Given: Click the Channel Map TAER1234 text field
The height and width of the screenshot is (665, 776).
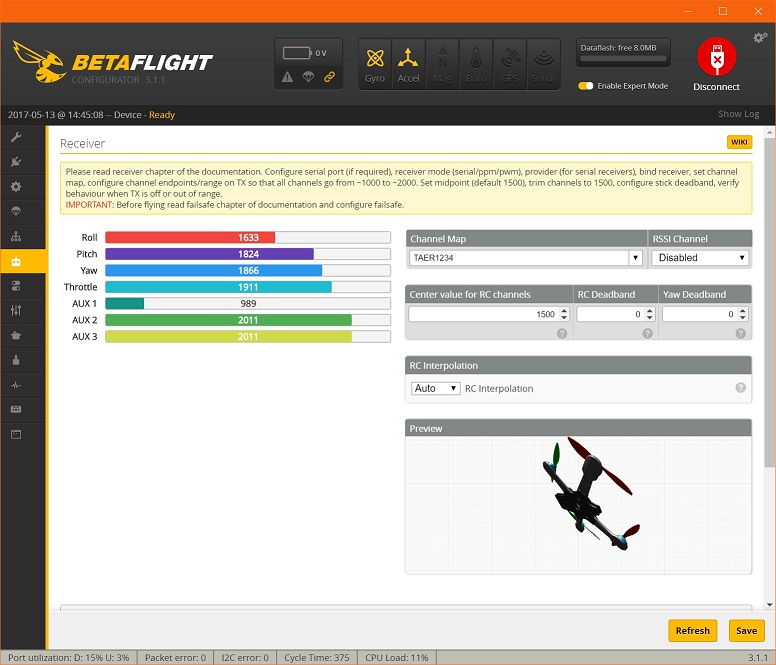Looking at the screenshot, I should [519, 258].
